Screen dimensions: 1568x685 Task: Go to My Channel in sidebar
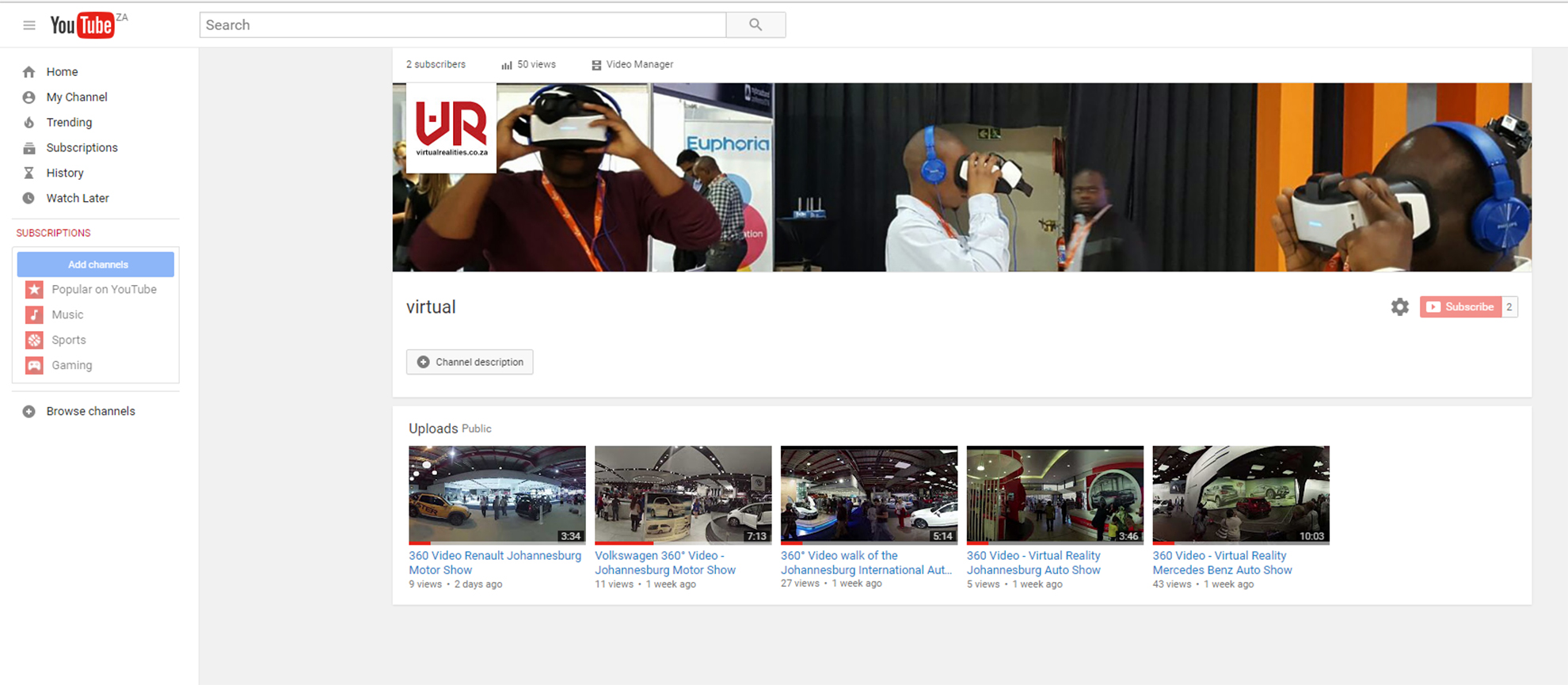76,97
